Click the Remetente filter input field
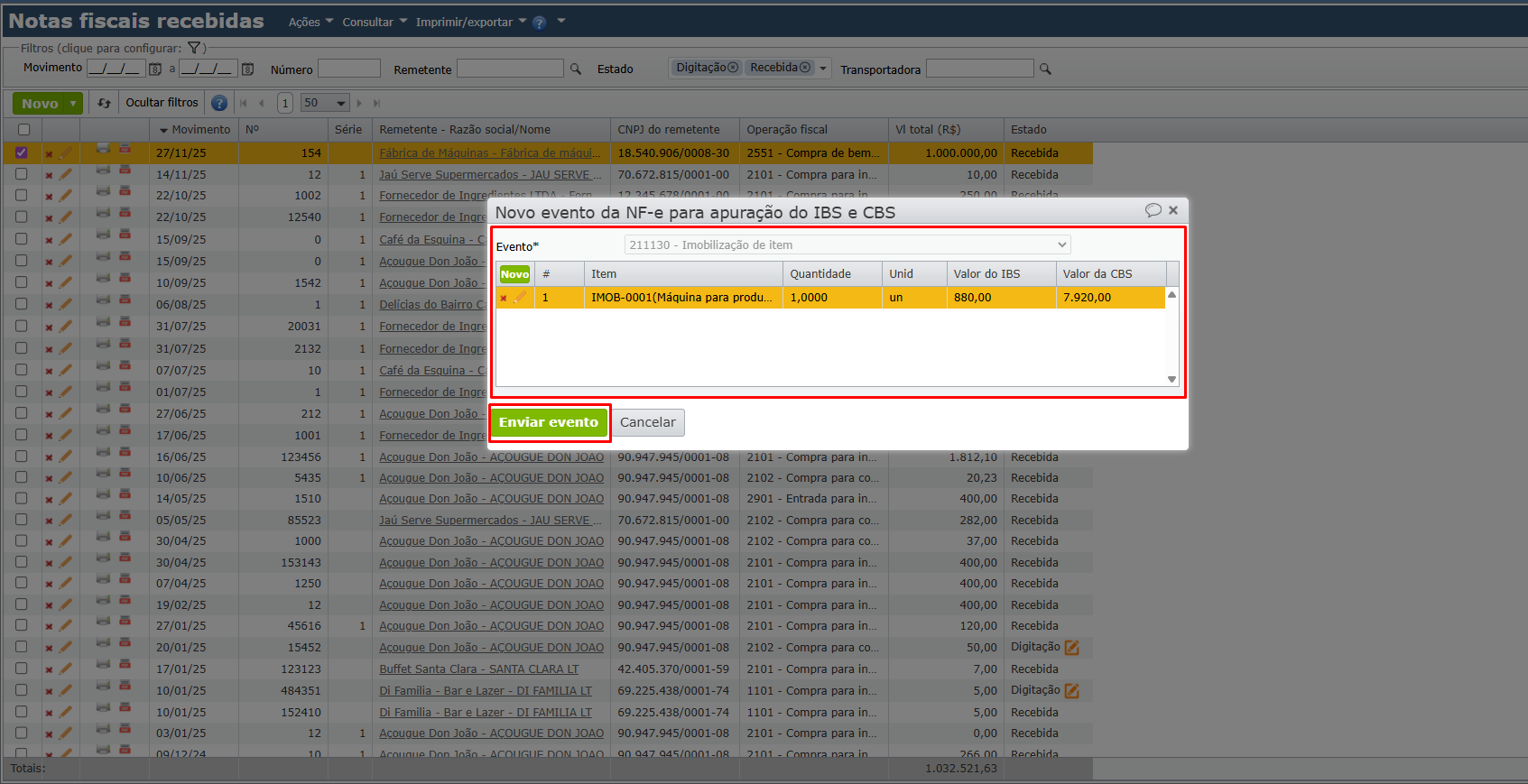Screen dimensions: 1528x784 (511, 69)
